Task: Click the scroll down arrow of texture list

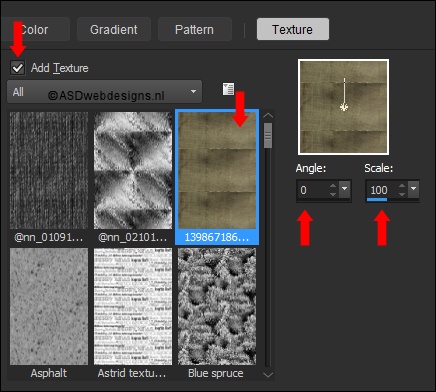Action: coord(268,375)
